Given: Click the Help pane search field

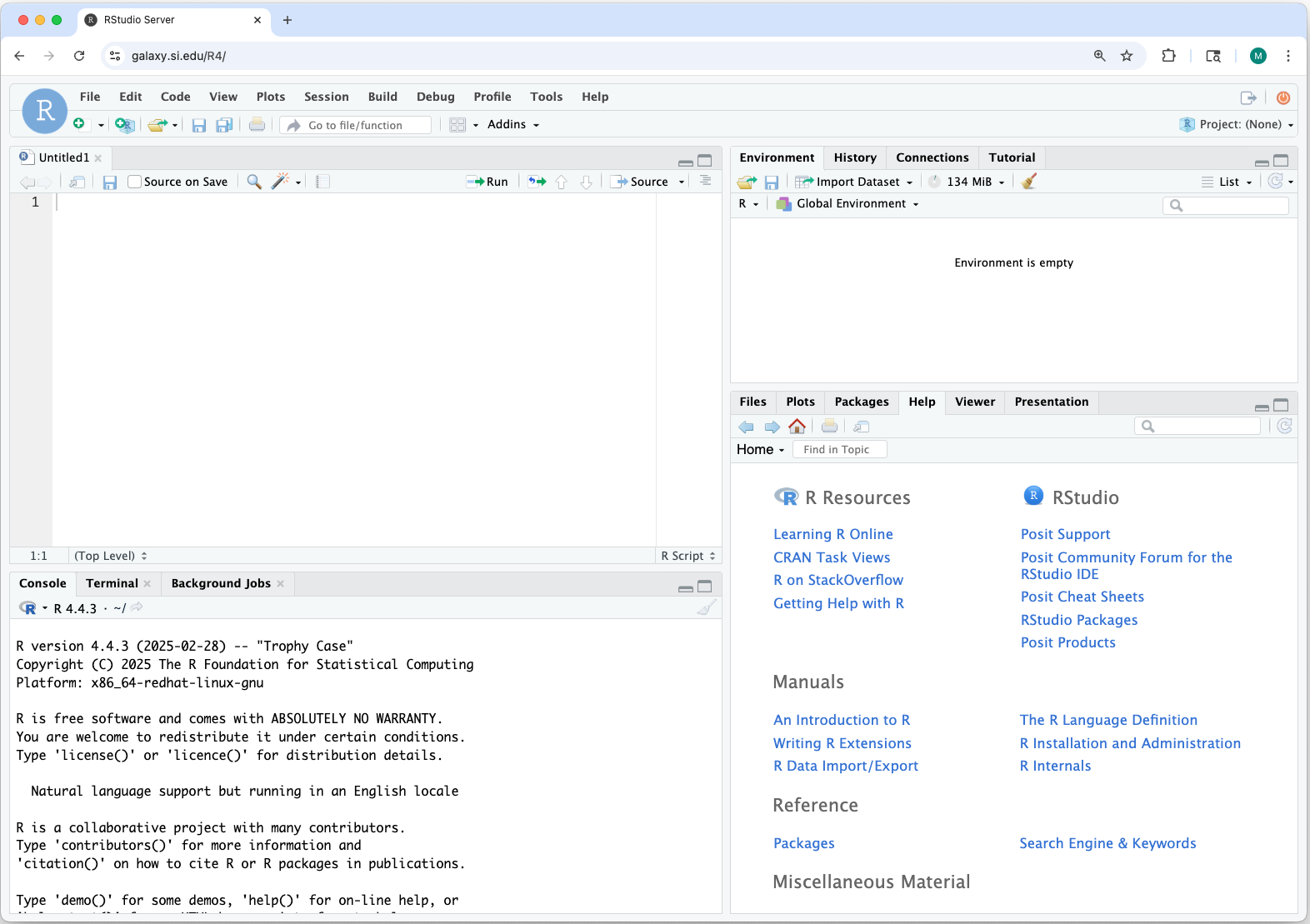Looking at the screenshot, I should (1197, 426).
